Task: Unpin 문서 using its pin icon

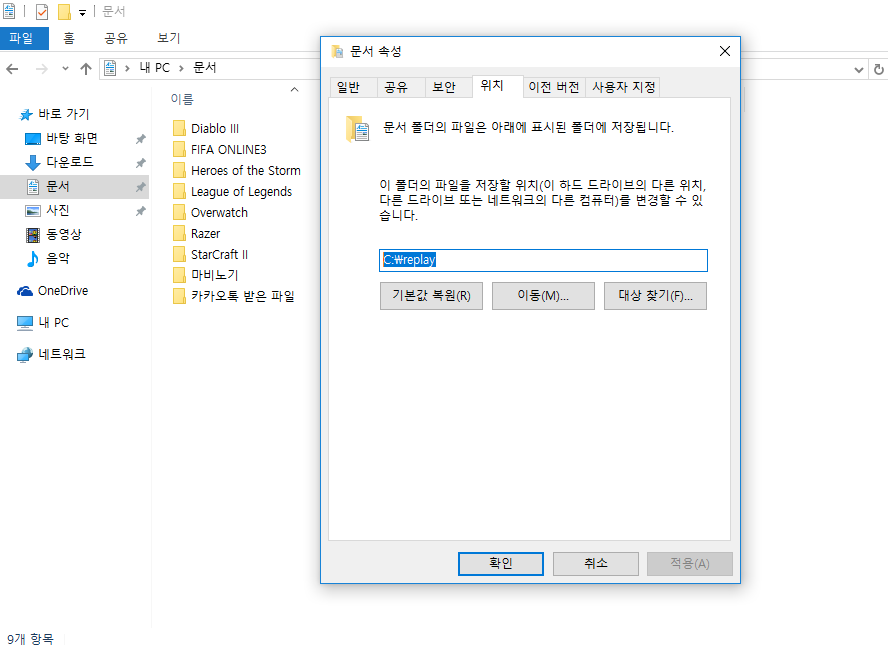Action: (140, 186)
